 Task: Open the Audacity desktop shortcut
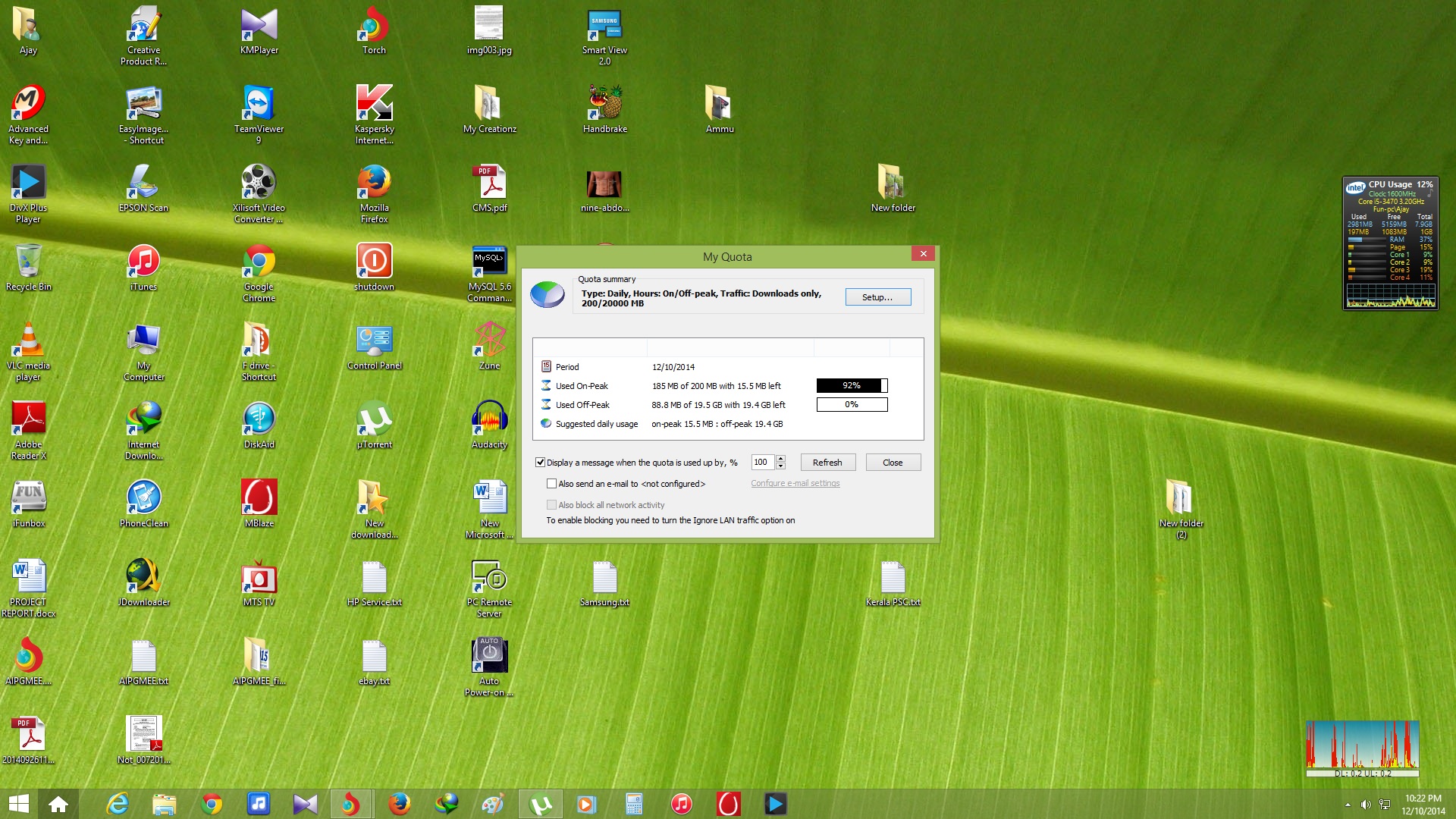(489, 425)
